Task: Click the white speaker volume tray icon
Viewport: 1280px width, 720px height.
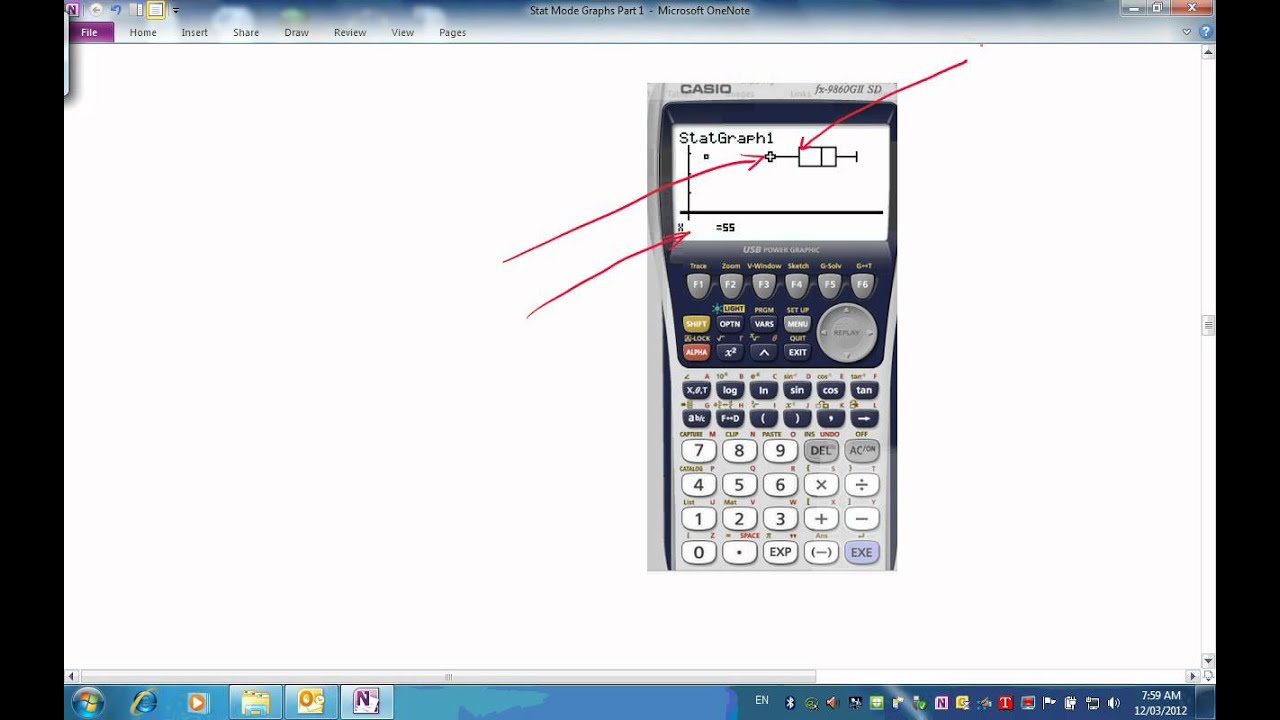Action: [x=1114, y=703]
